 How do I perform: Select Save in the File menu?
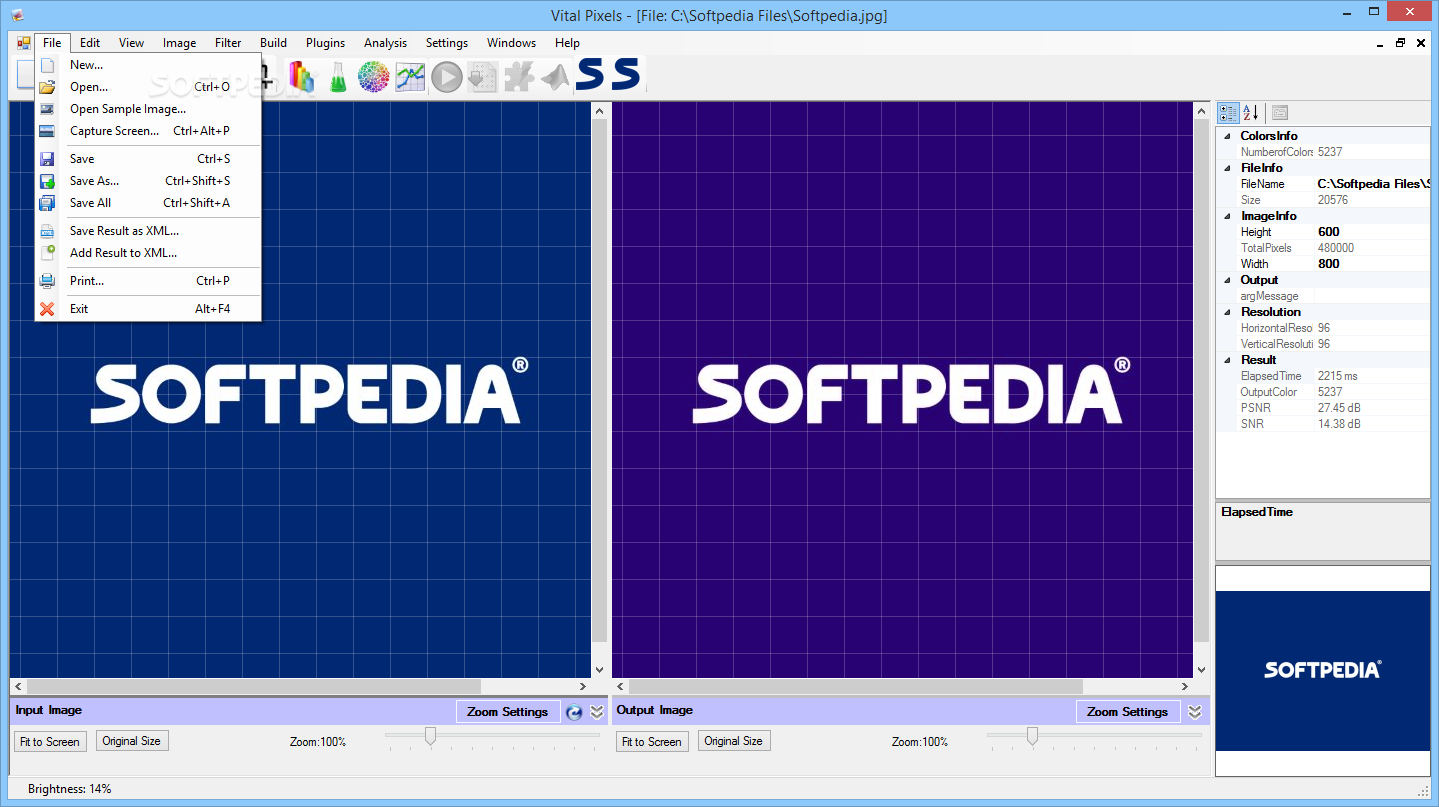coord(148,159)
